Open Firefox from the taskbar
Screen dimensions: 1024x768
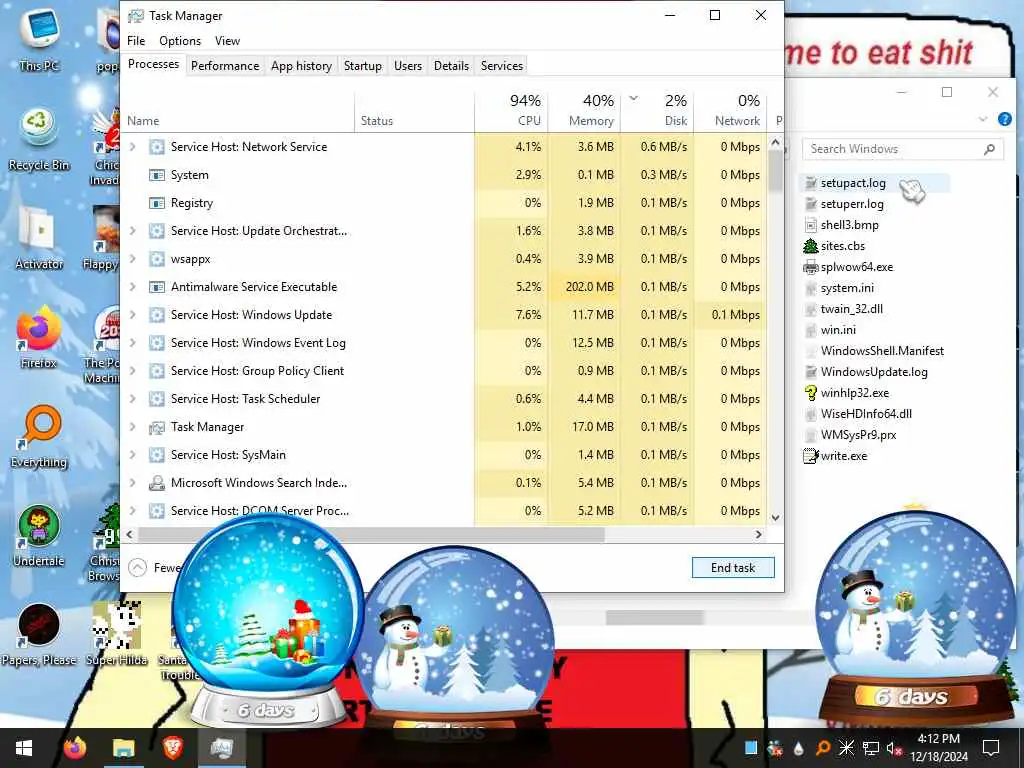(x=75, y=748)
